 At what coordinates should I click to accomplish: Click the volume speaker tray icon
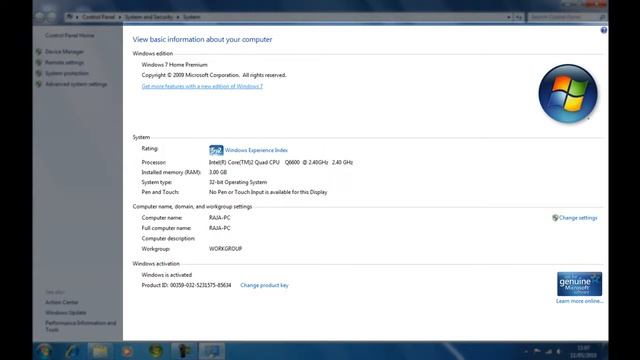[x=559, y=351]
